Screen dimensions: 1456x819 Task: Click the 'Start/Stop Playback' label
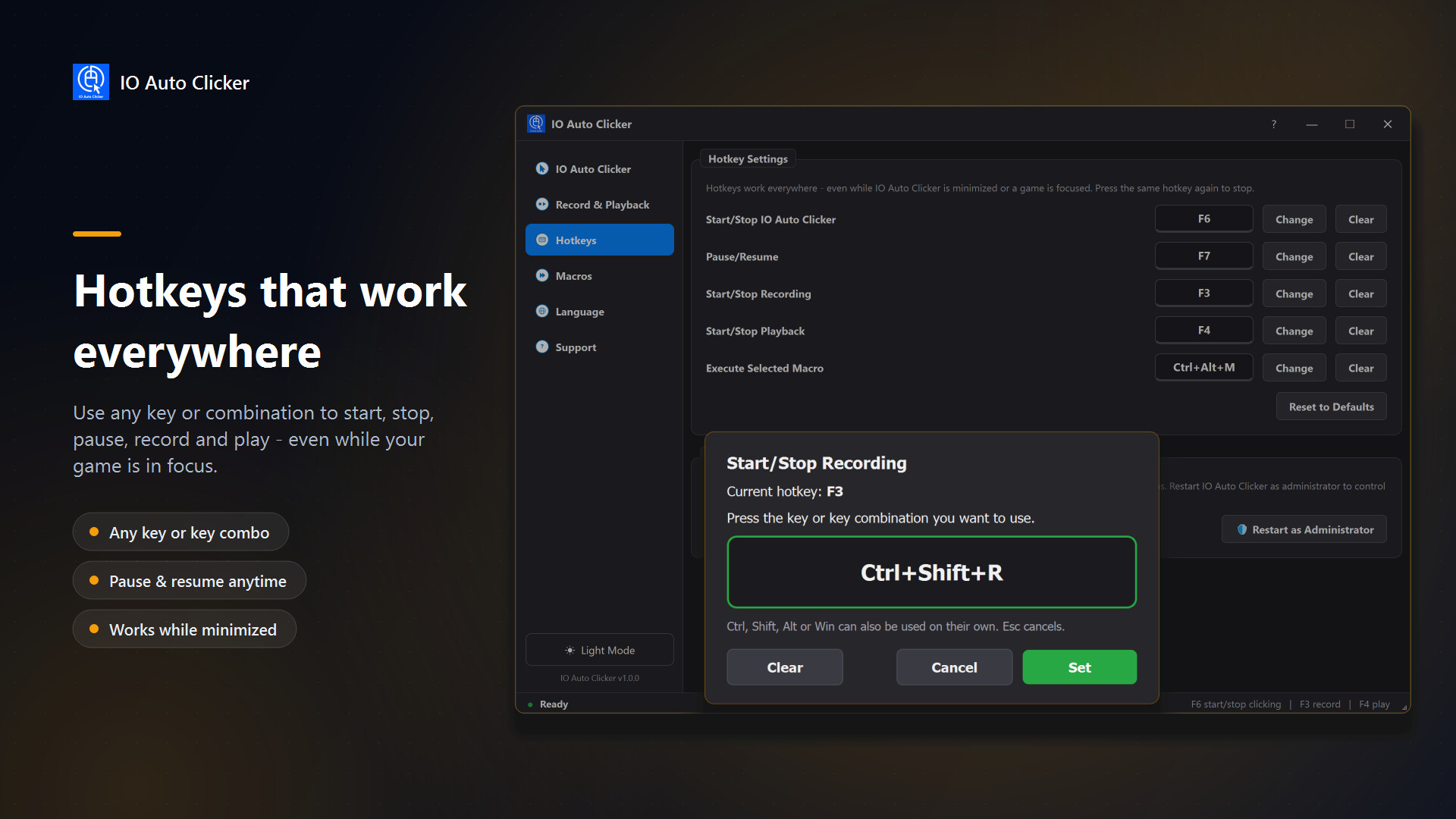pos(755,331)
